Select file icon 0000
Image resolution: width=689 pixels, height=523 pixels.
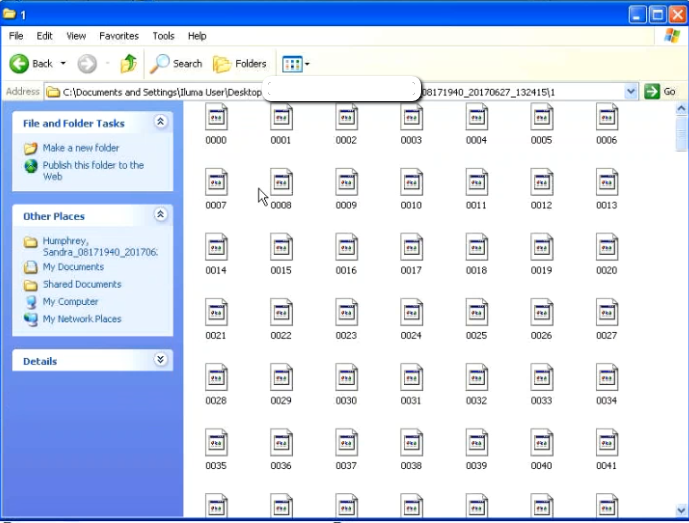coord(216,116)
